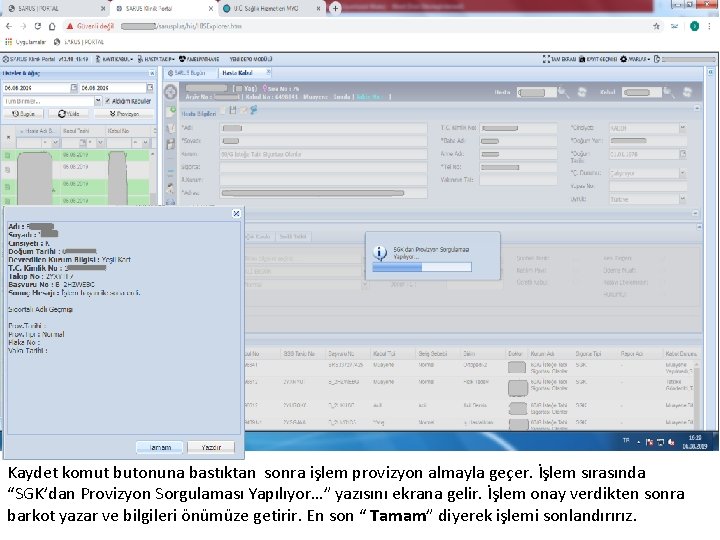This screenshot has height=540, width=720.
Task: Open Kabul Tarihi column filter dropdown
Action: click(x=100, y=143)
